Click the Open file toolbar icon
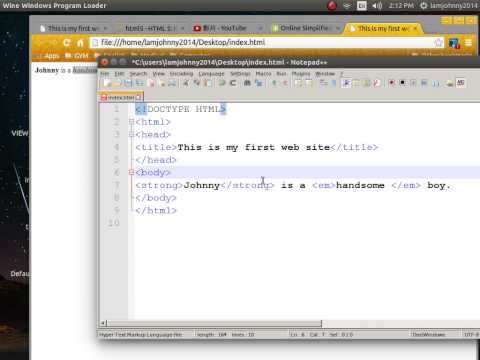This screenshot has height=360, width=480. pyautogui.click(x=117, y=83)
